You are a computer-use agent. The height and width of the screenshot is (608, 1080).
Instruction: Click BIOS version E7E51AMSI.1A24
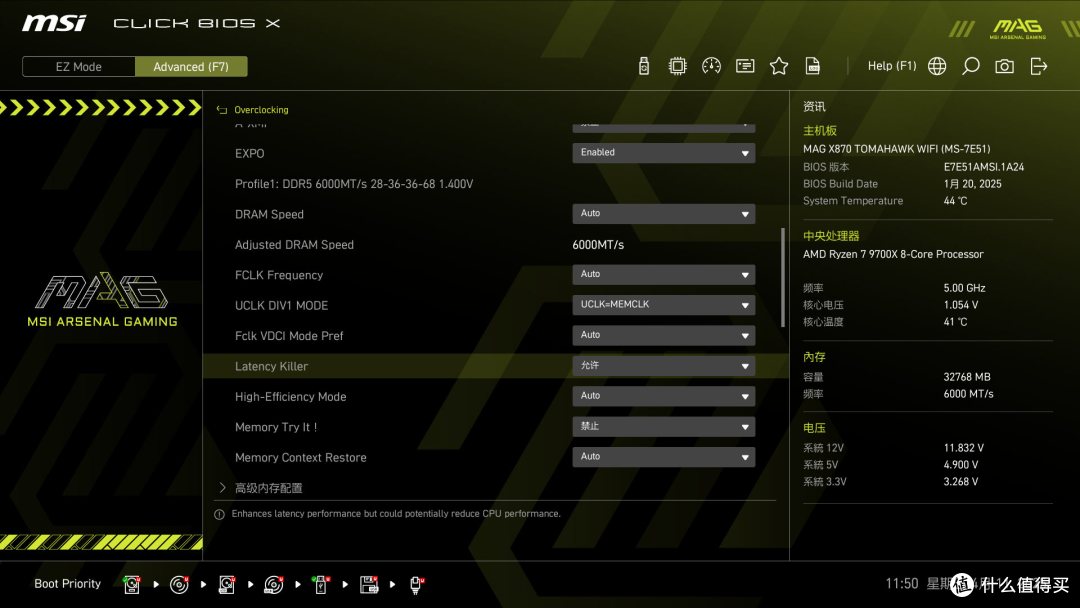point(984,167)
